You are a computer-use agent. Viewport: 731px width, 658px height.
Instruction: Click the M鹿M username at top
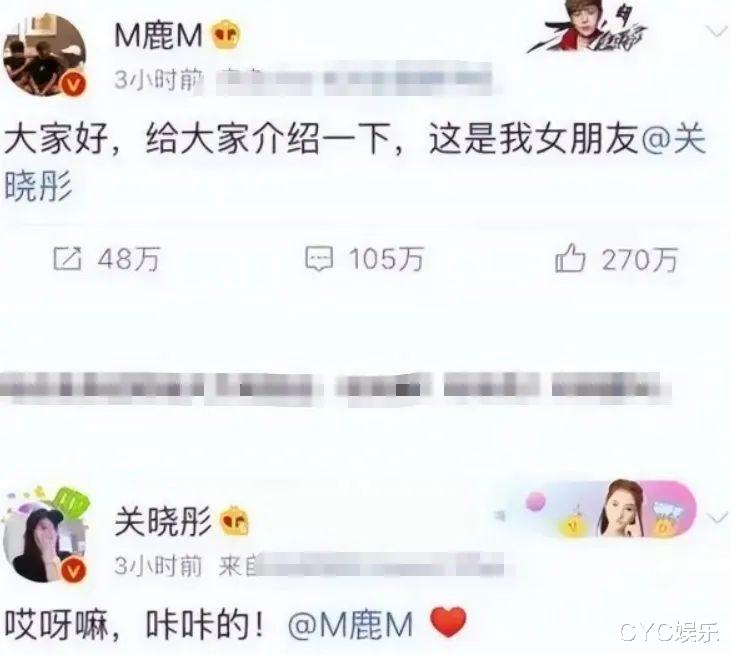[x=159, y=35]
